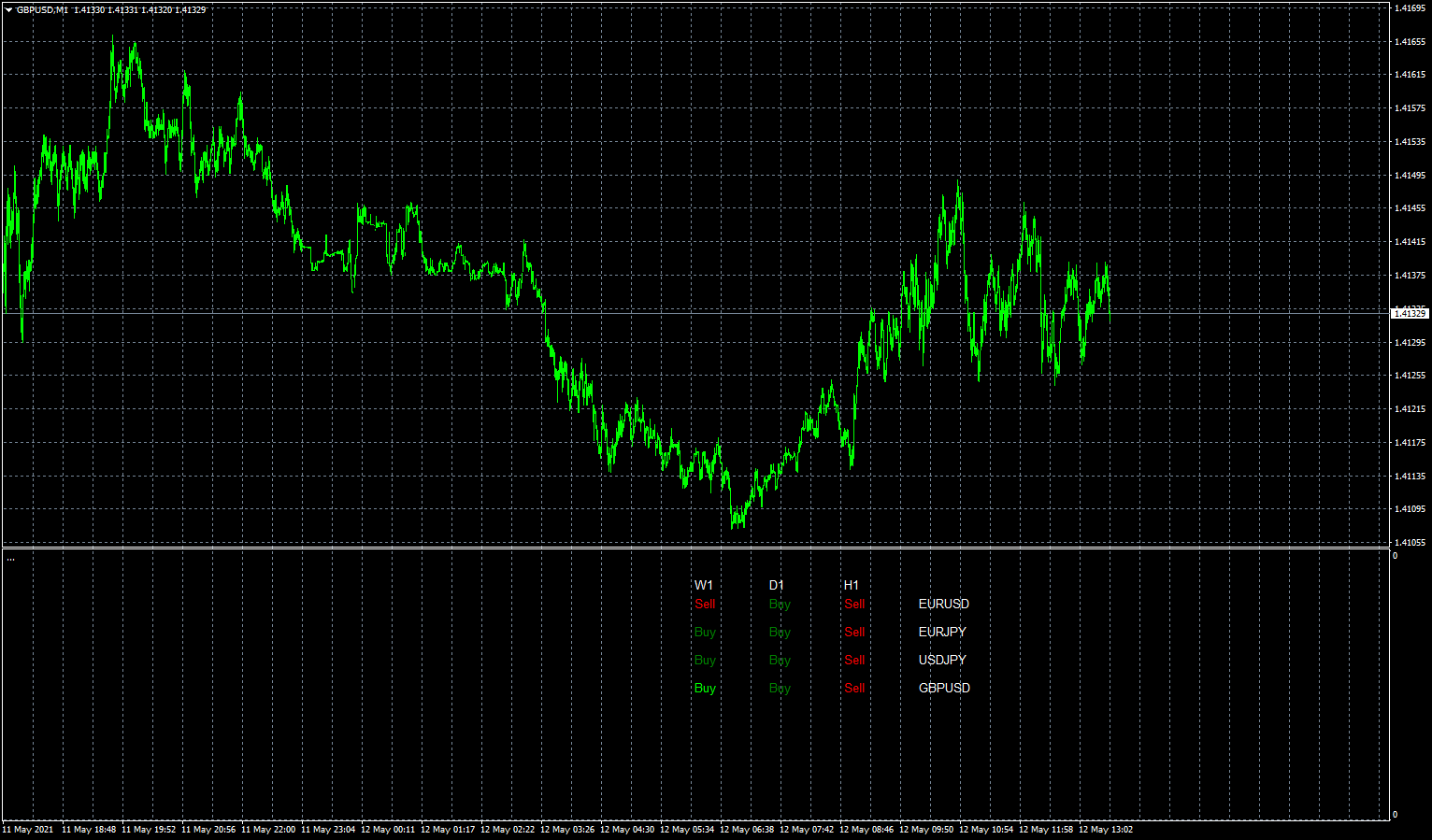Image resolution: width=1432 pixels, height=840 pixels.
Task: Click the 1.41415 price scale label
Action: point(1410,241)
